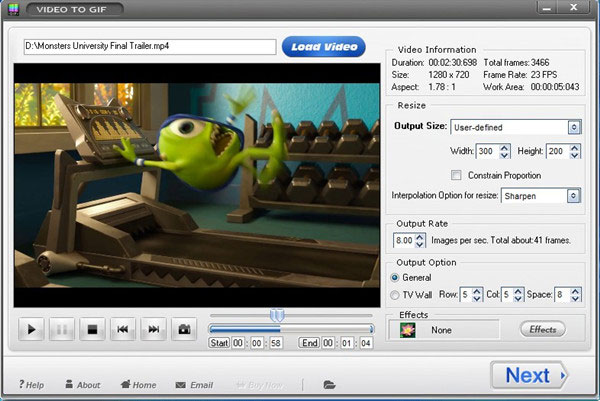Minimize the Video to GIF window
Viewport: 600px width, 401px height.
[x=547, y=8]
